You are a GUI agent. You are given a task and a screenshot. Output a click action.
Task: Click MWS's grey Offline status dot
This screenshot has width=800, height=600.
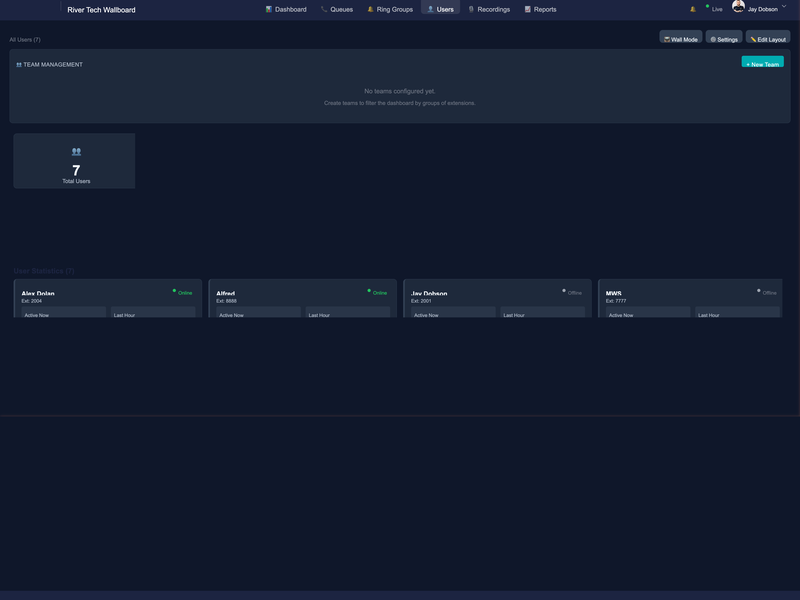(x=759, y=291)
